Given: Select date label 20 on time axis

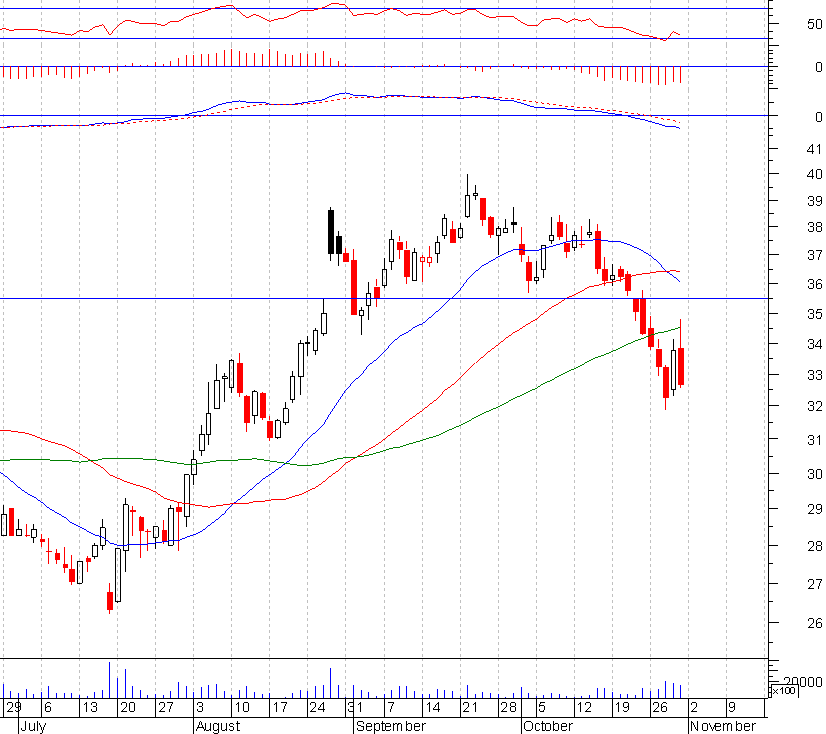Looking at the screenshot, I should [x=128, y=707].
